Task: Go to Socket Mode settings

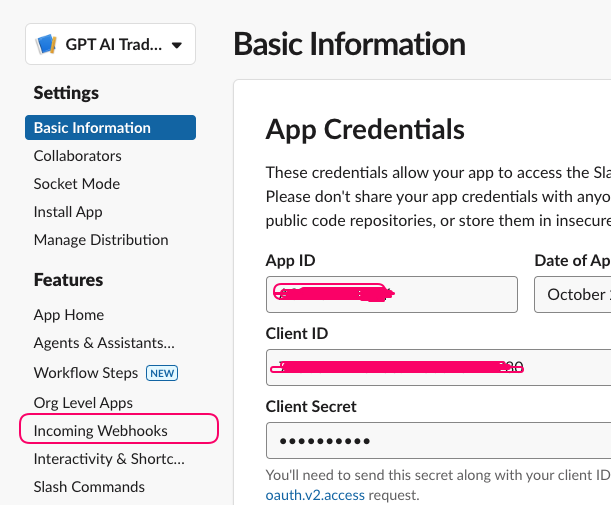Action: click(77, 184)
